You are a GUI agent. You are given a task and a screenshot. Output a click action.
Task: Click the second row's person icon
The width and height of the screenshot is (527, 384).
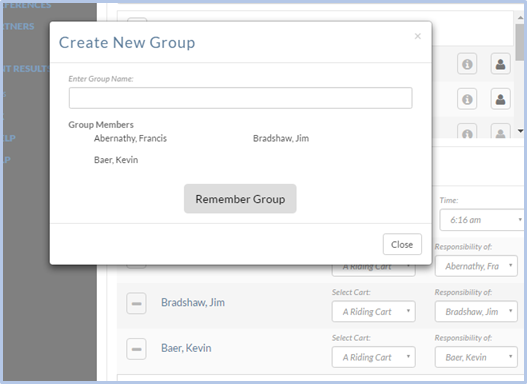[x=500, y=99]
